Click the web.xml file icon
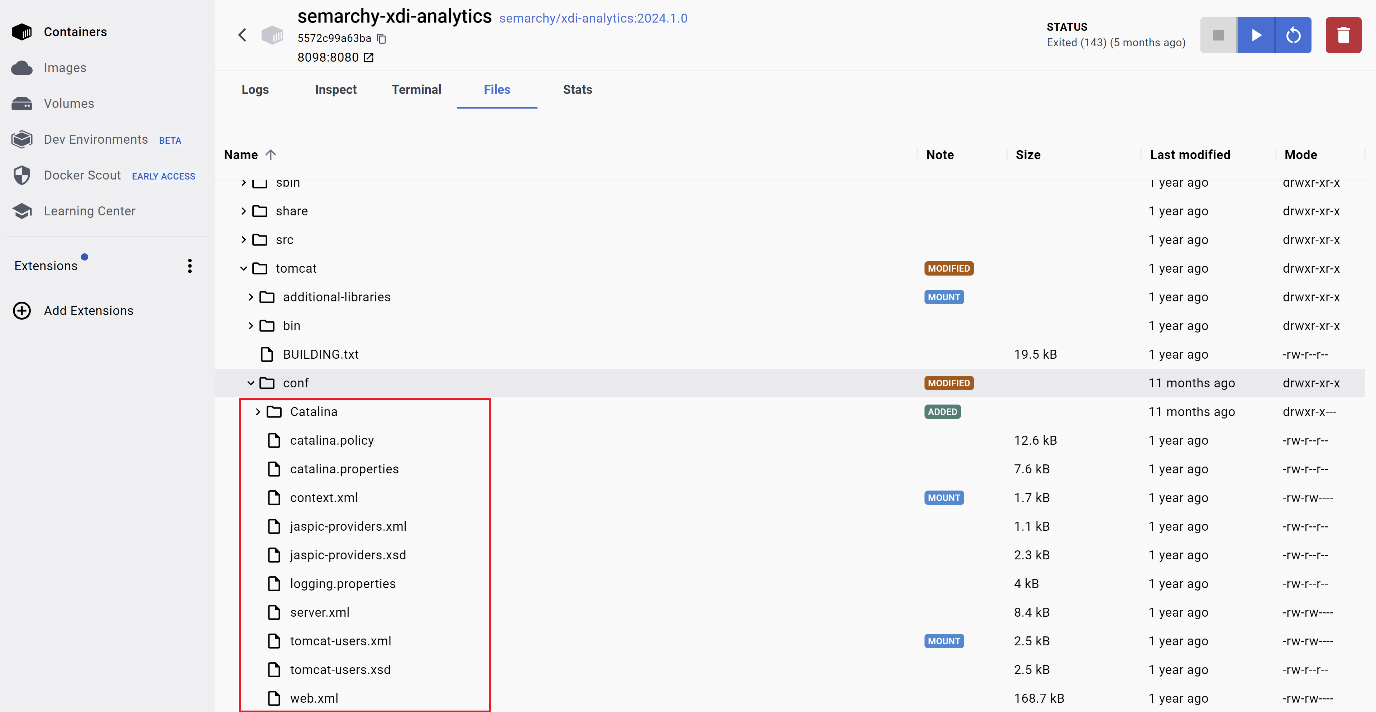Viewport: 1376px width, 712px height. click(274, 699)
